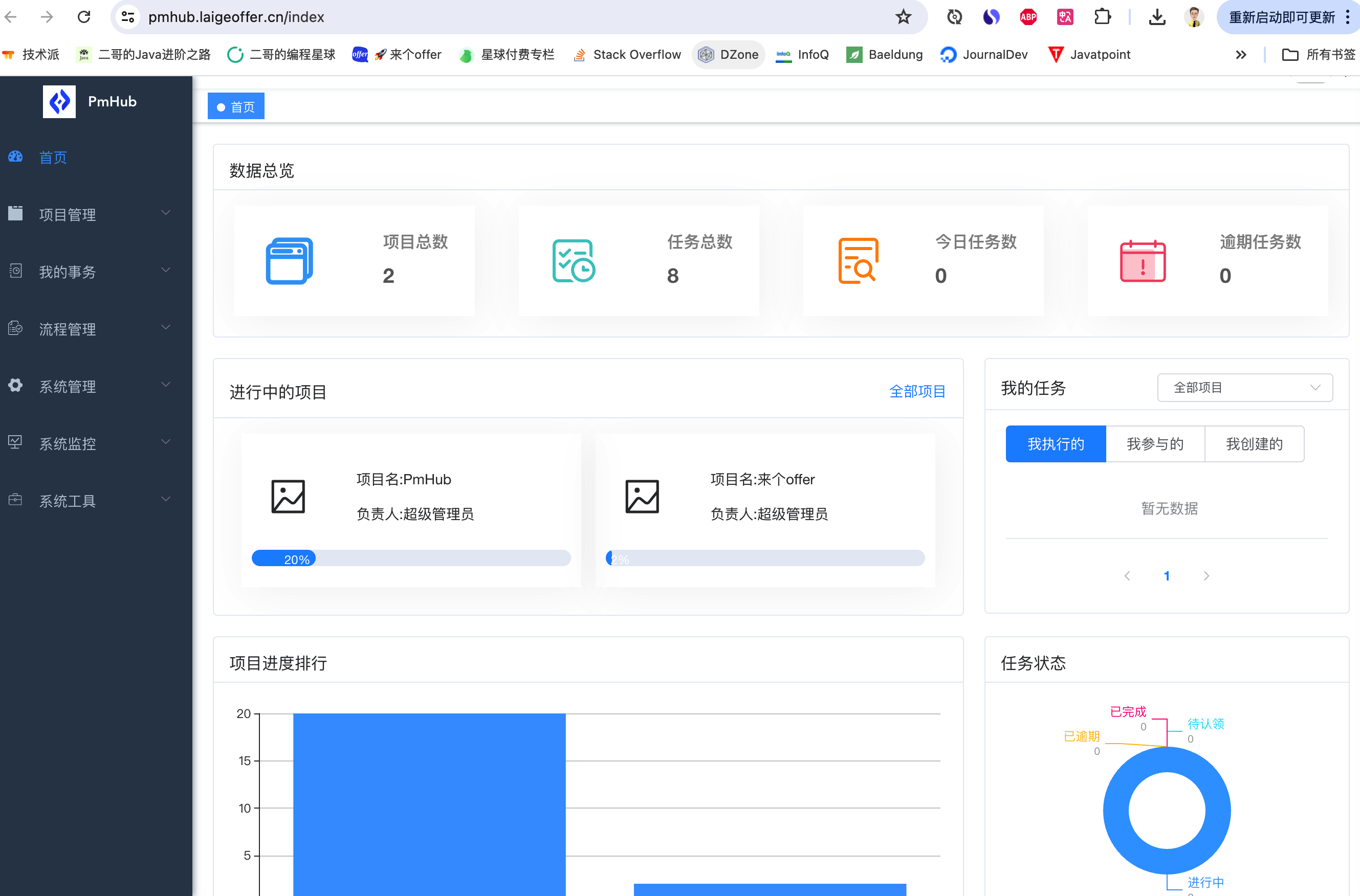
Task: Click the 系统监控 monitor icon
Action: pyautogui.click(x=15, y=442)
